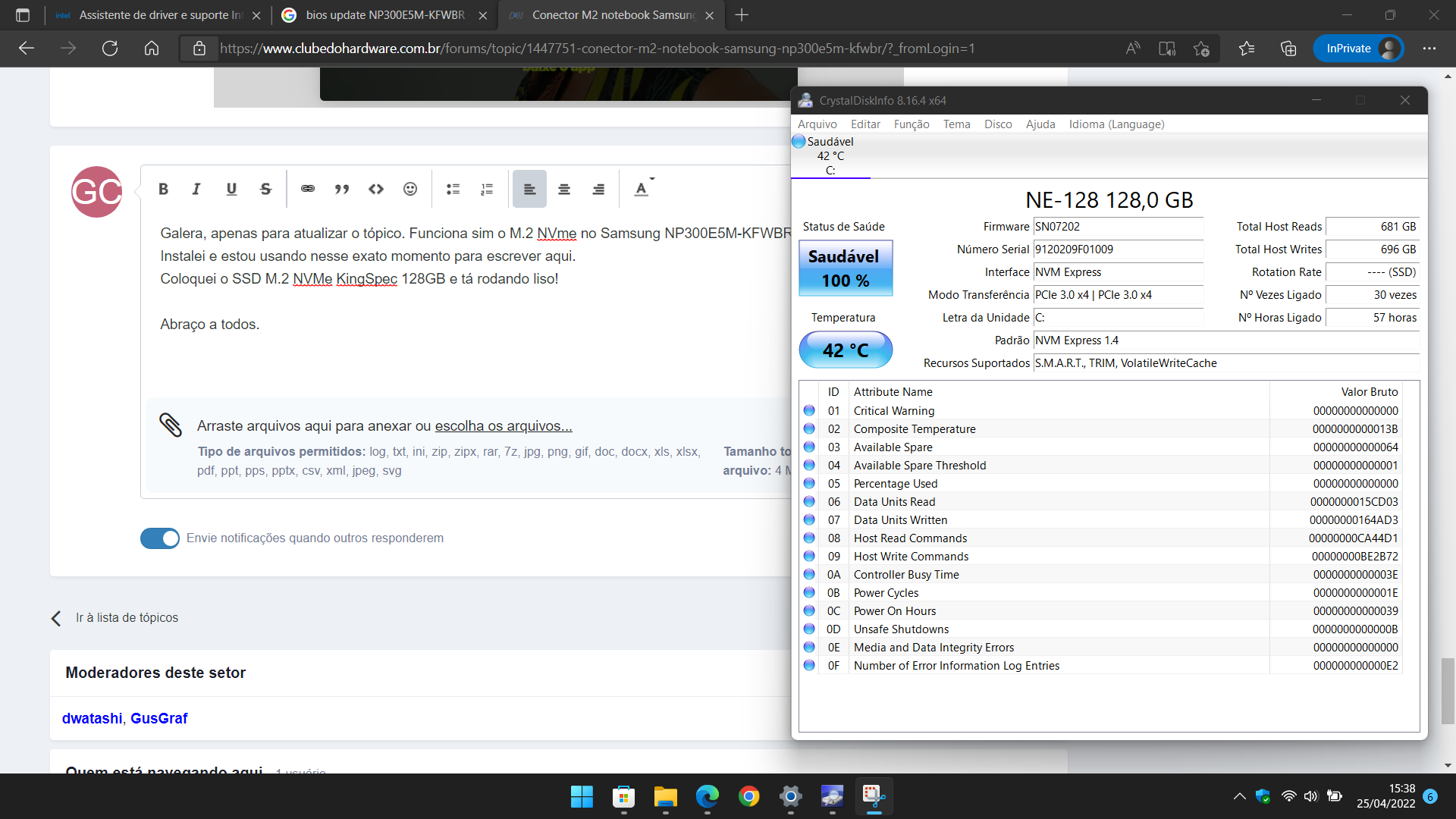This screenshot has height=819, width=1456.
Task: Open moderator dwatashi's profile
Action: (x=92, y=718)
